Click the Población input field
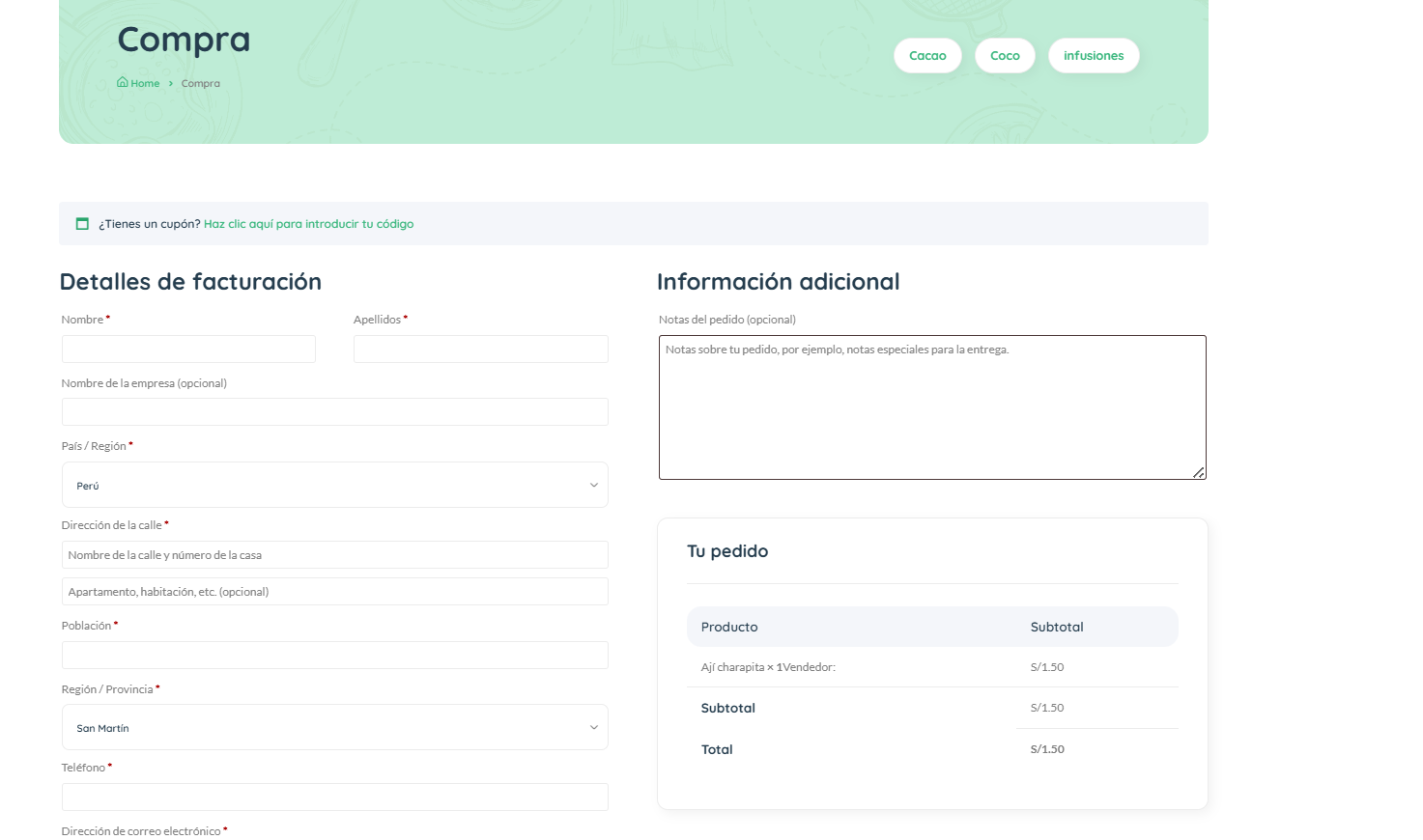 [334, 656]
